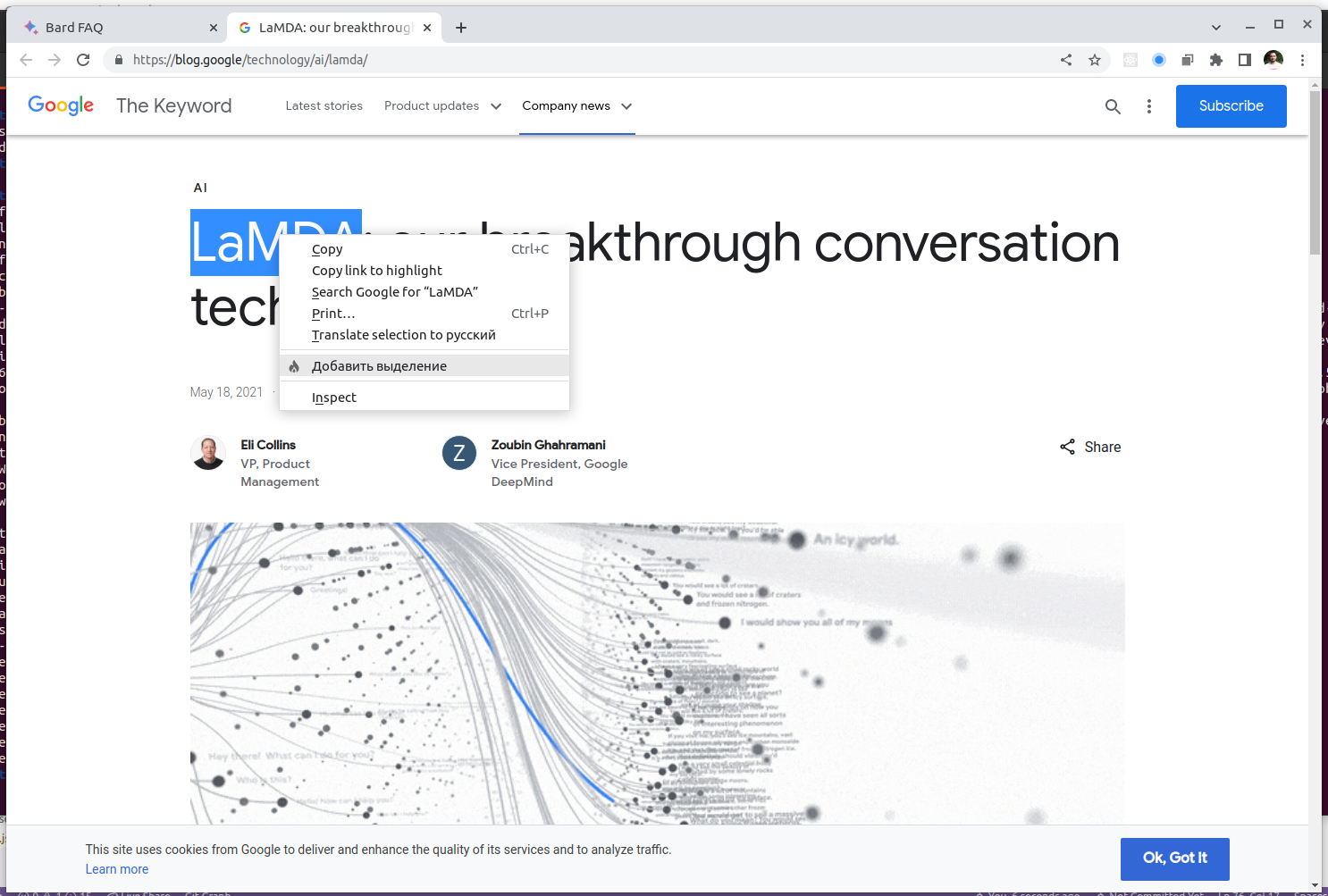
Task: Close the LaMDA tab
Action: click(427, 28)
